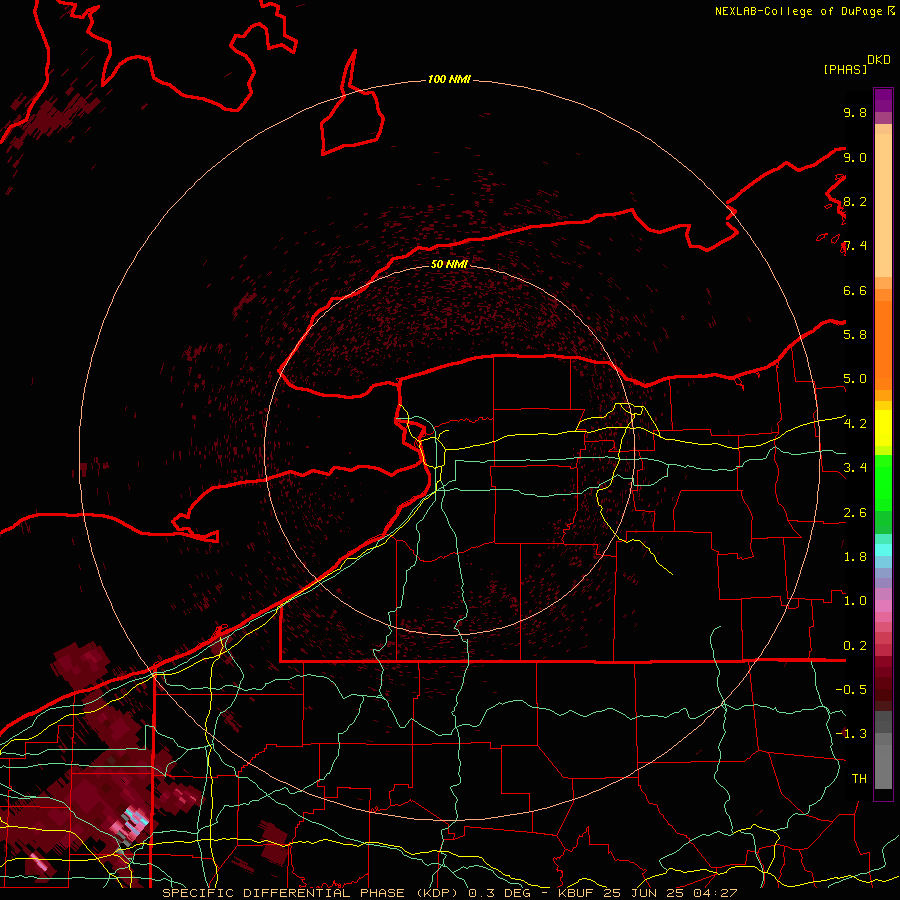The image size is (900, 900).
Task: Click the 6.6 value on the color scale
Action: tap(855, 290)
